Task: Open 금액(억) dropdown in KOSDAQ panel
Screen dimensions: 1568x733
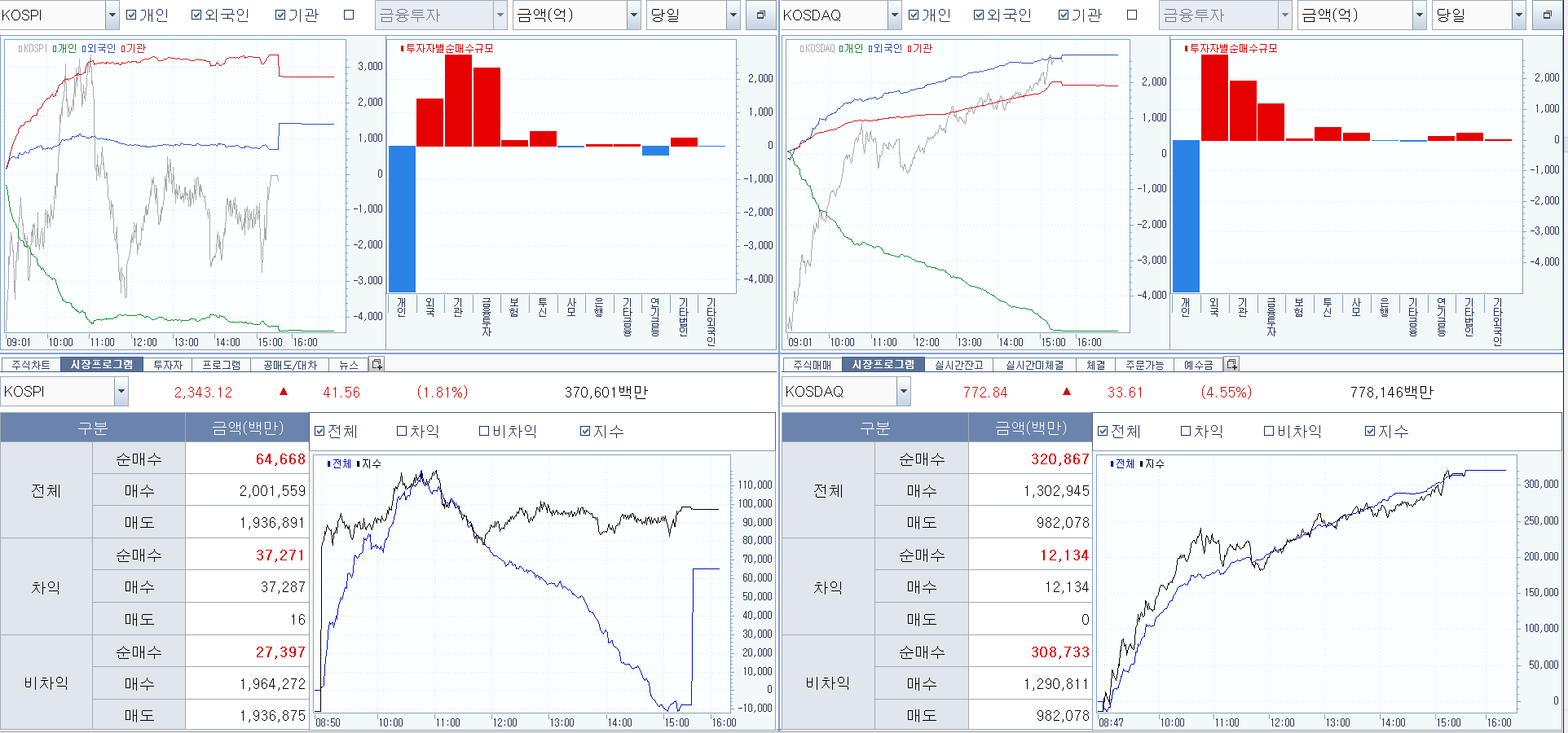Action: click(1419, 15)
